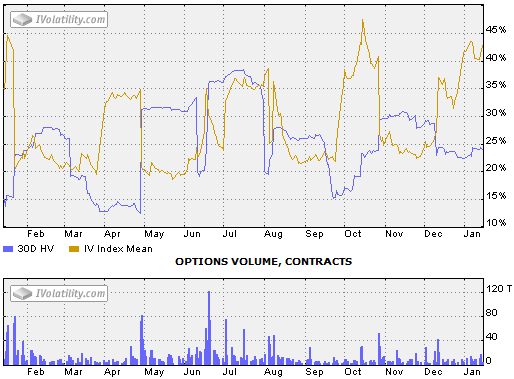Click Sep label under the volatility chart
Viewport: 514px width, 379px height.
click(314, 234)
